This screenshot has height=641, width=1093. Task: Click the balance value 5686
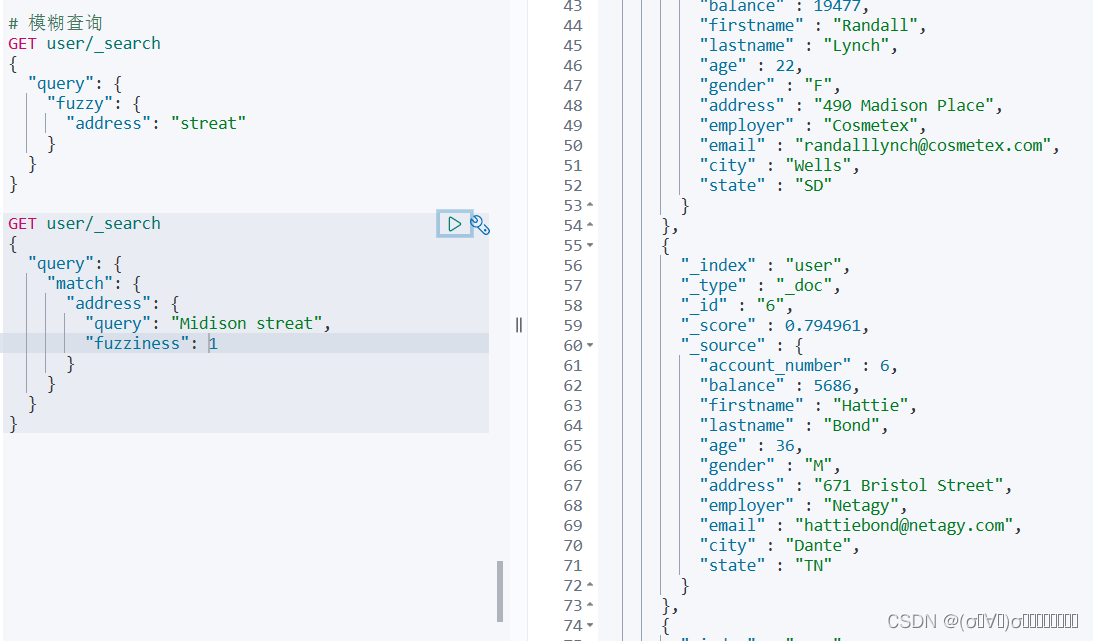click(832, 385)
